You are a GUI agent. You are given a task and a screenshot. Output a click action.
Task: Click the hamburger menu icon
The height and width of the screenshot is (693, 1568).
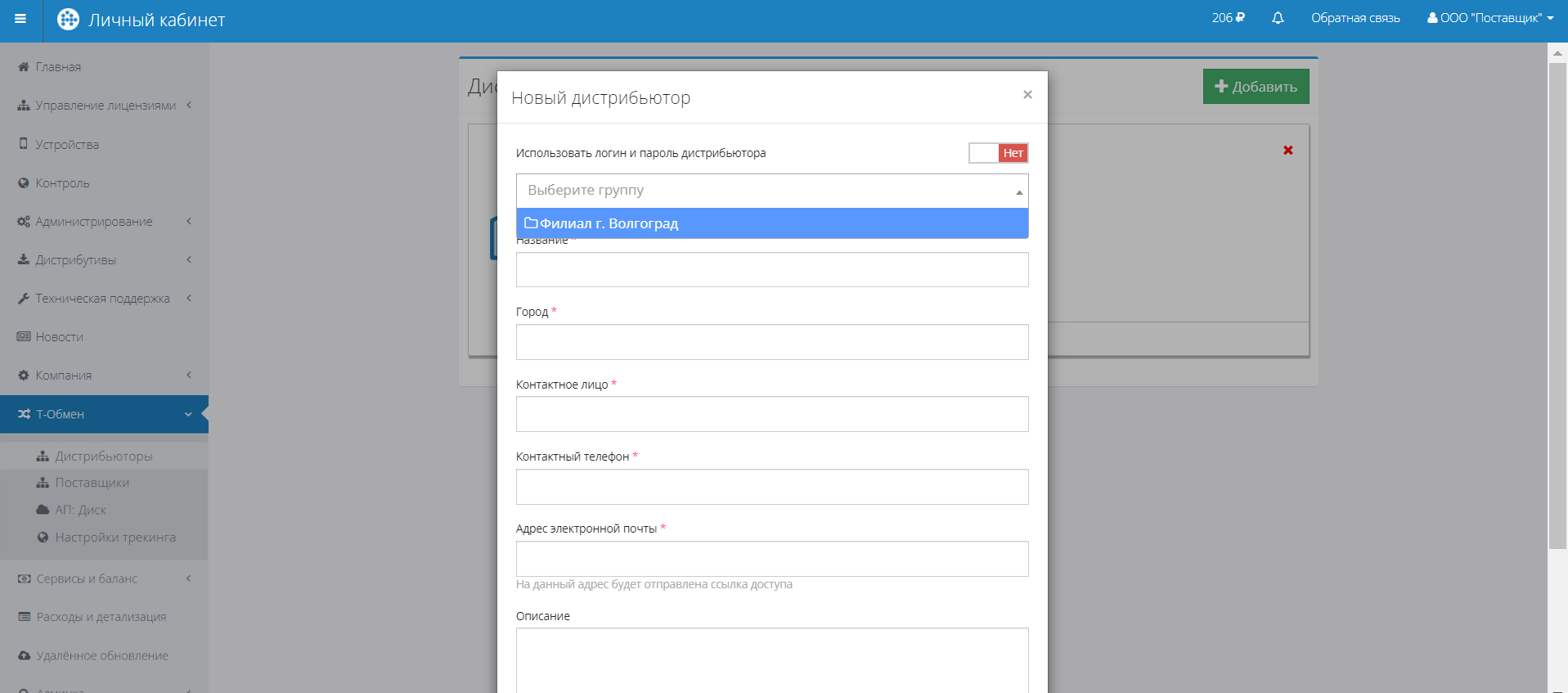pyautogui.click(x=20, y=19)
